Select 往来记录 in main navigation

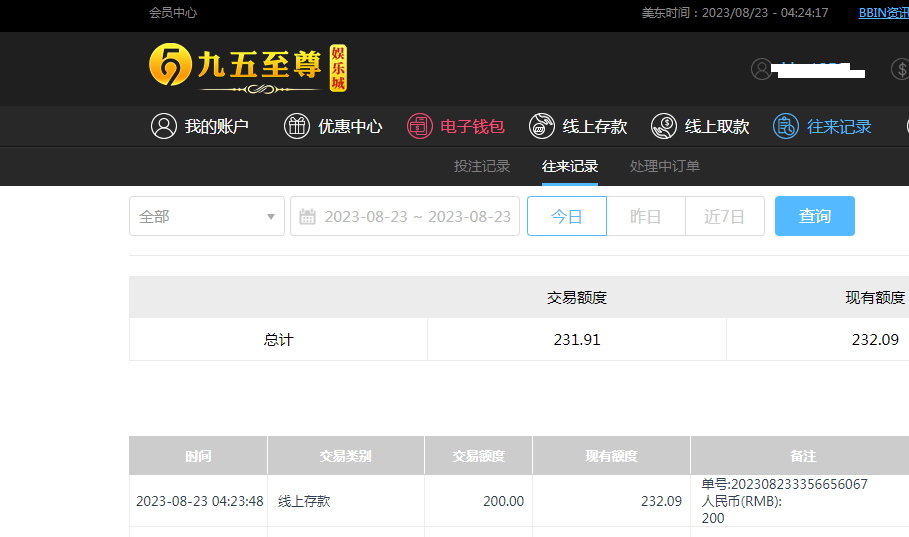[x=823, y=126]
